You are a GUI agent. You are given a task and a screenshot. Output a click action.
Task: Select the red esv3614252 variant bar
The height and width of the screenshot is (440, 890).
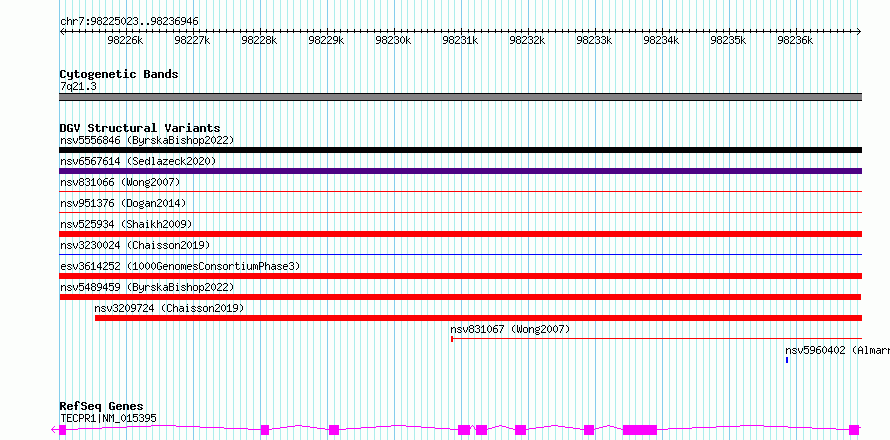click(x=460, y=276)
